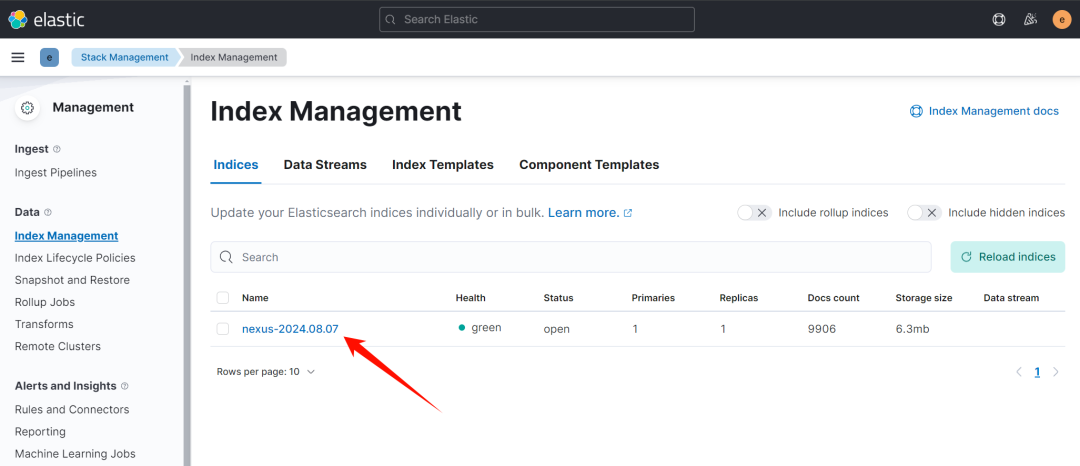
Task: Open Remote Clusters in sidebar
Action: tap(58, 346)
